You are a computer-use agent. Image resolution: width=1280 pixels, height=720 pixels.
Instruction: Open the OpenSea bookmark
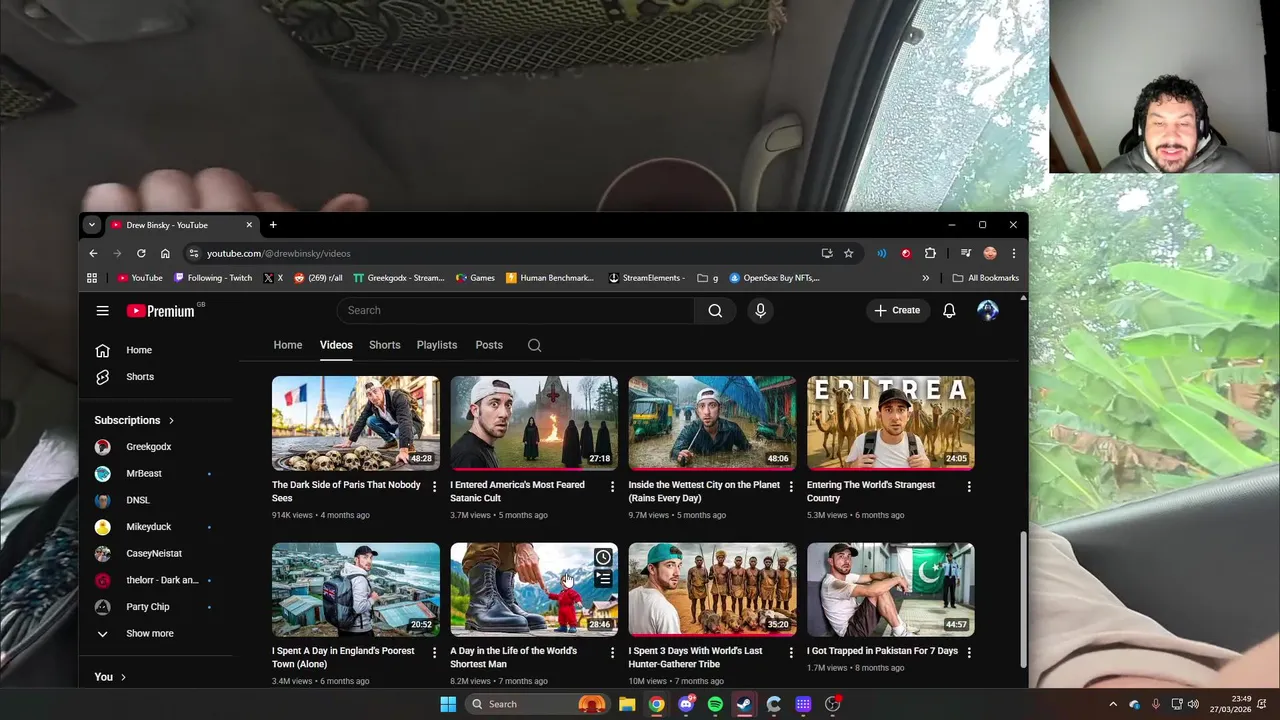775,278
